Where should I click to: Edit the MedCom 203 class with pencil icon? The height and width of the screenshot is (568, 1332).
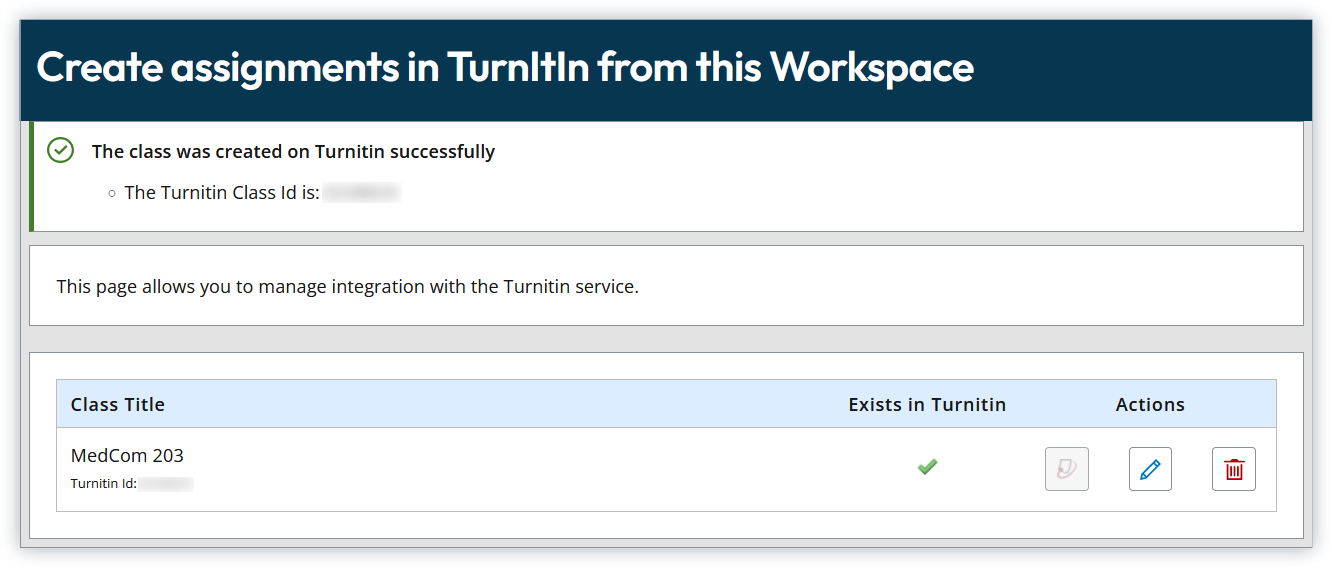point(1150,469)
